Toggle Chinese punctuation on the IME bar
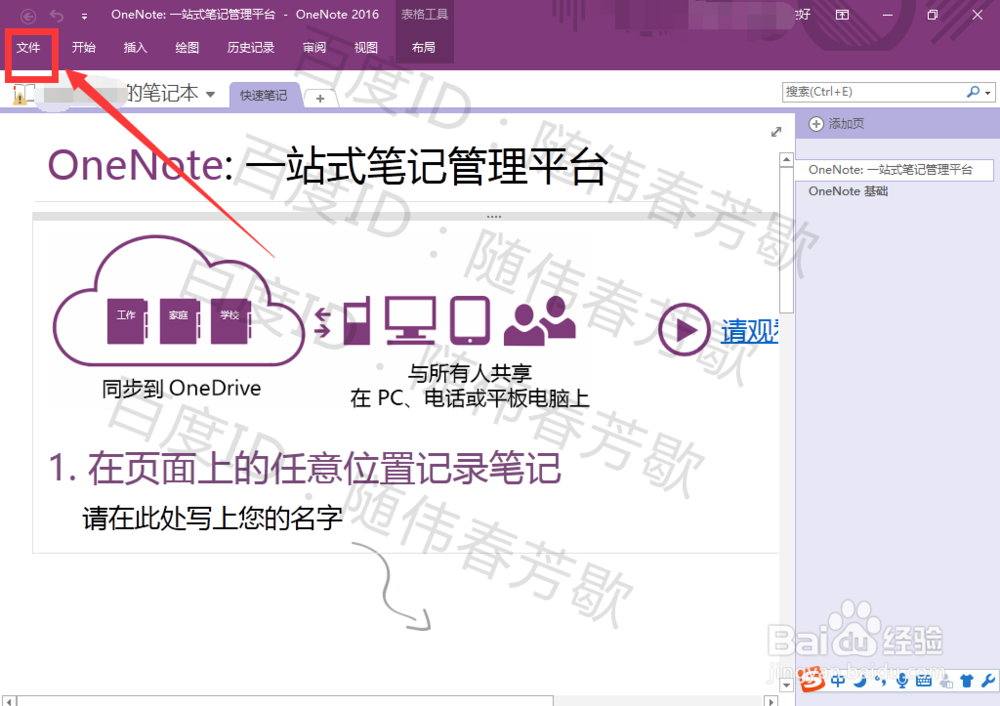1000x706 pixels. (880, 680)
